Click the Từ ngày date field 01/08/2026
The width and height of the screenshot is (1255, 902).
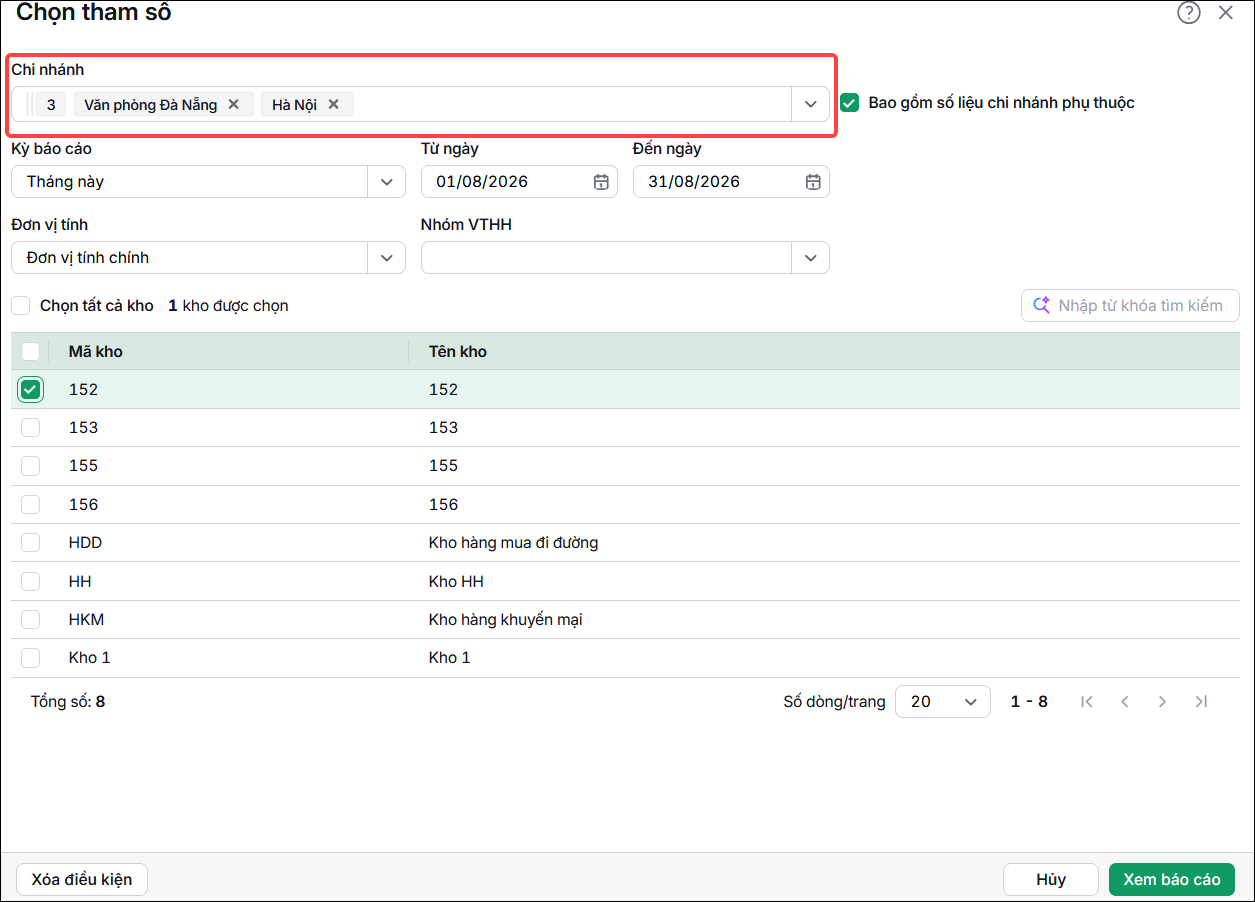[519, 182]
